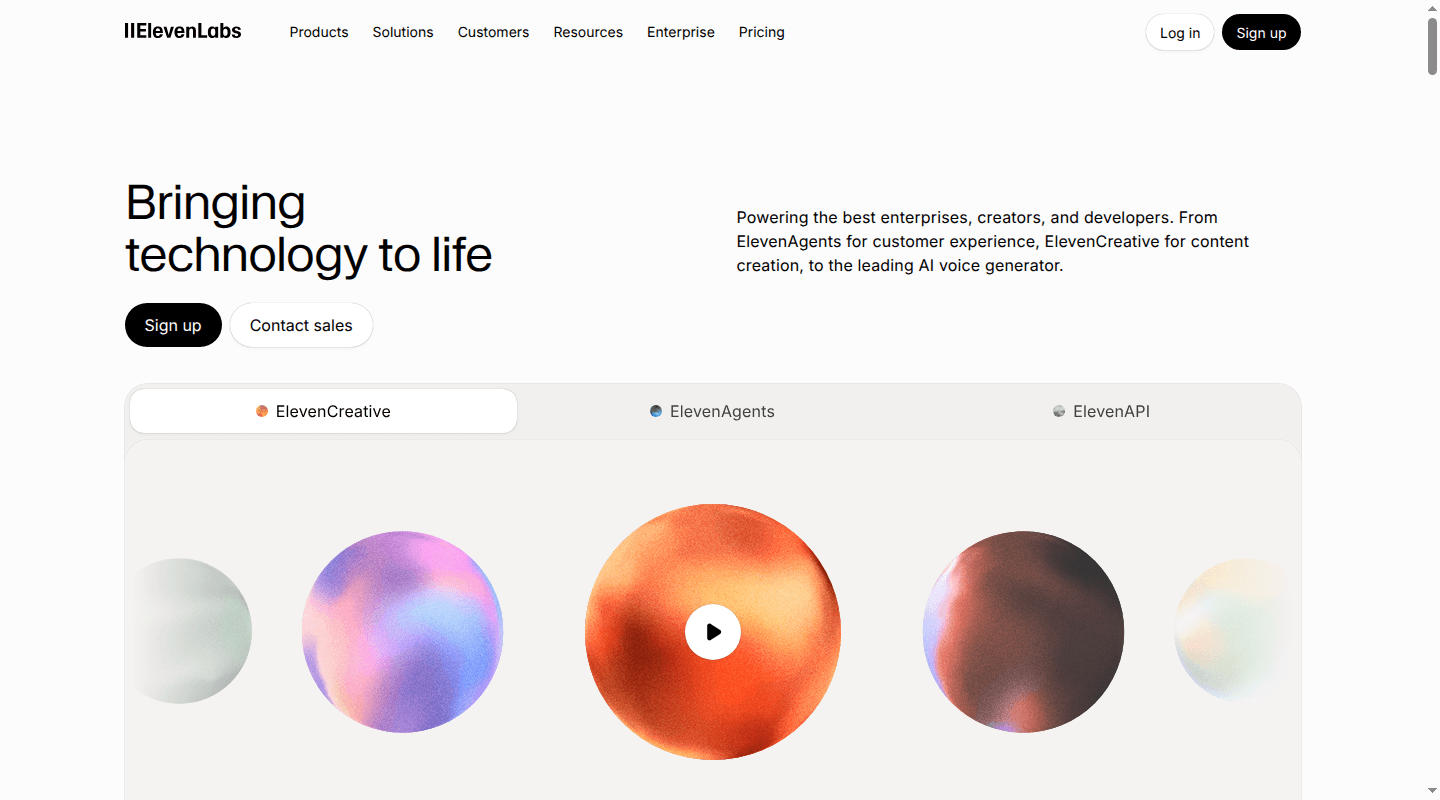1440x800 pixels.
Task: Click the scrollbar up arrow
Action: (1432, 7)
